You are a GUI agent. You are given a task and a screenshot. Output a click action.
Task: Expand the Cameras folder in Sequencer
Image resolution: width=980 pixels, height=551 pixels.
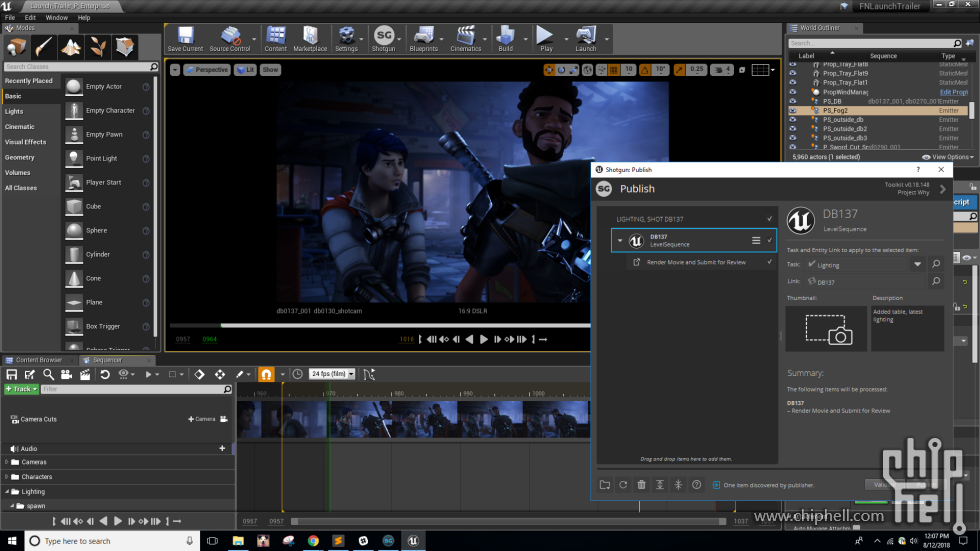7,462
